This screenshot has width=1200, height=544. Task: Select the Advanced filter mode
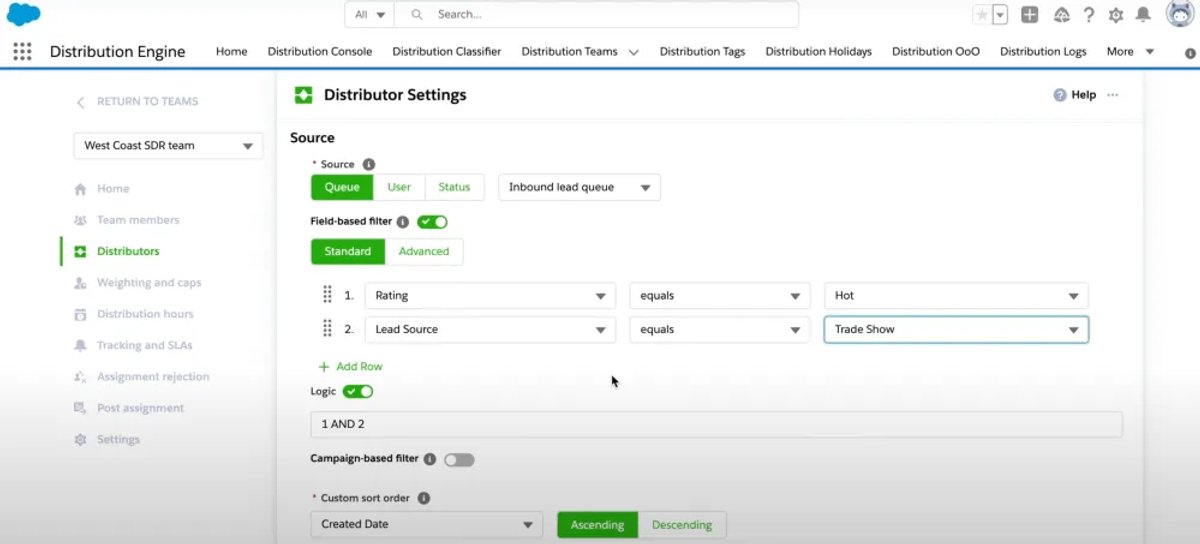click(424, 251)
